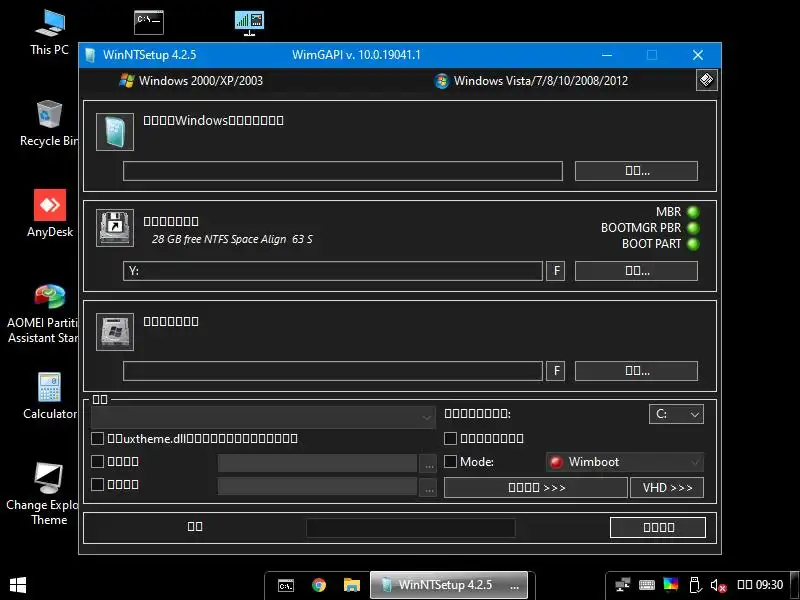Image resolution: width=800 pixels, height=600 pixels.
Task: Click the VHD >>> button
Action: [667, 488]
